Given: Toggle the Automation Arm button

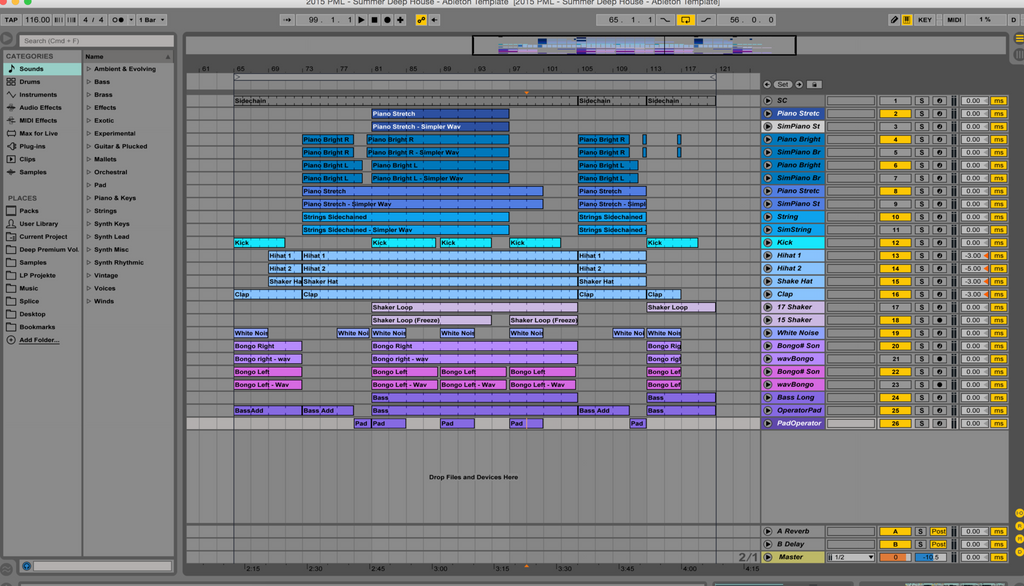Looking at the screenshot, I should point(421,20).
